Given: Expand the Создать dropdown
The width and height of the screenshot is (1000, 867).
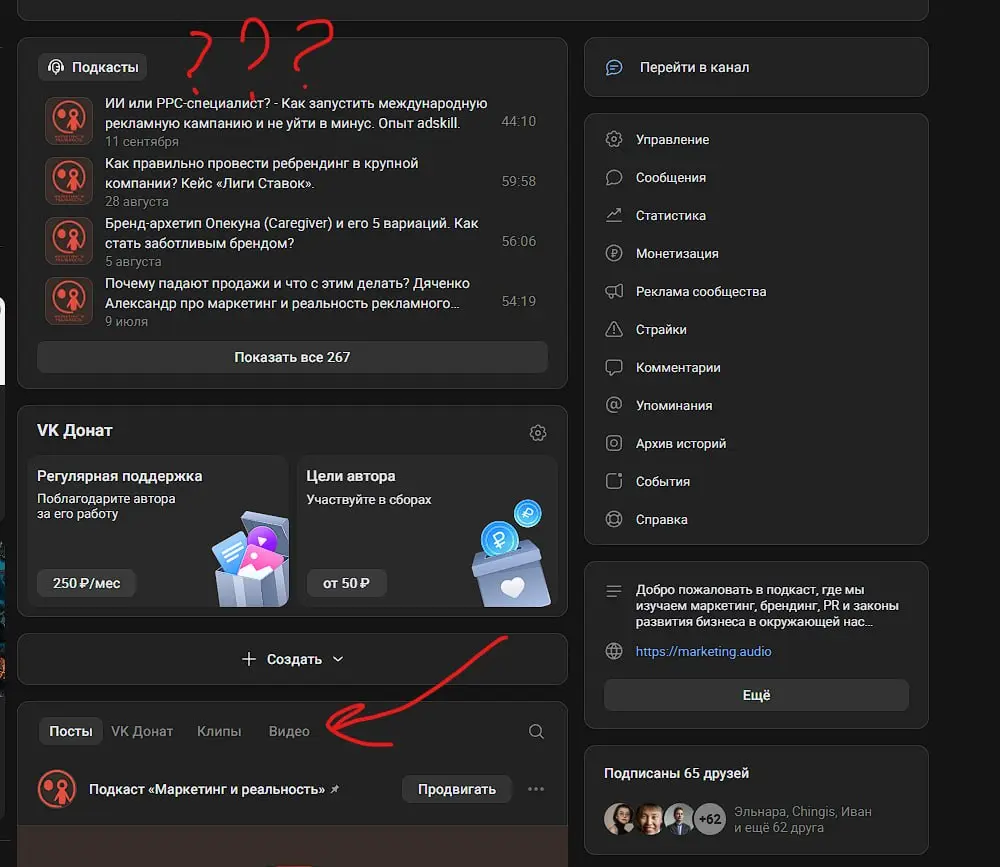Looking at the screenshot, I should [292, 659].
